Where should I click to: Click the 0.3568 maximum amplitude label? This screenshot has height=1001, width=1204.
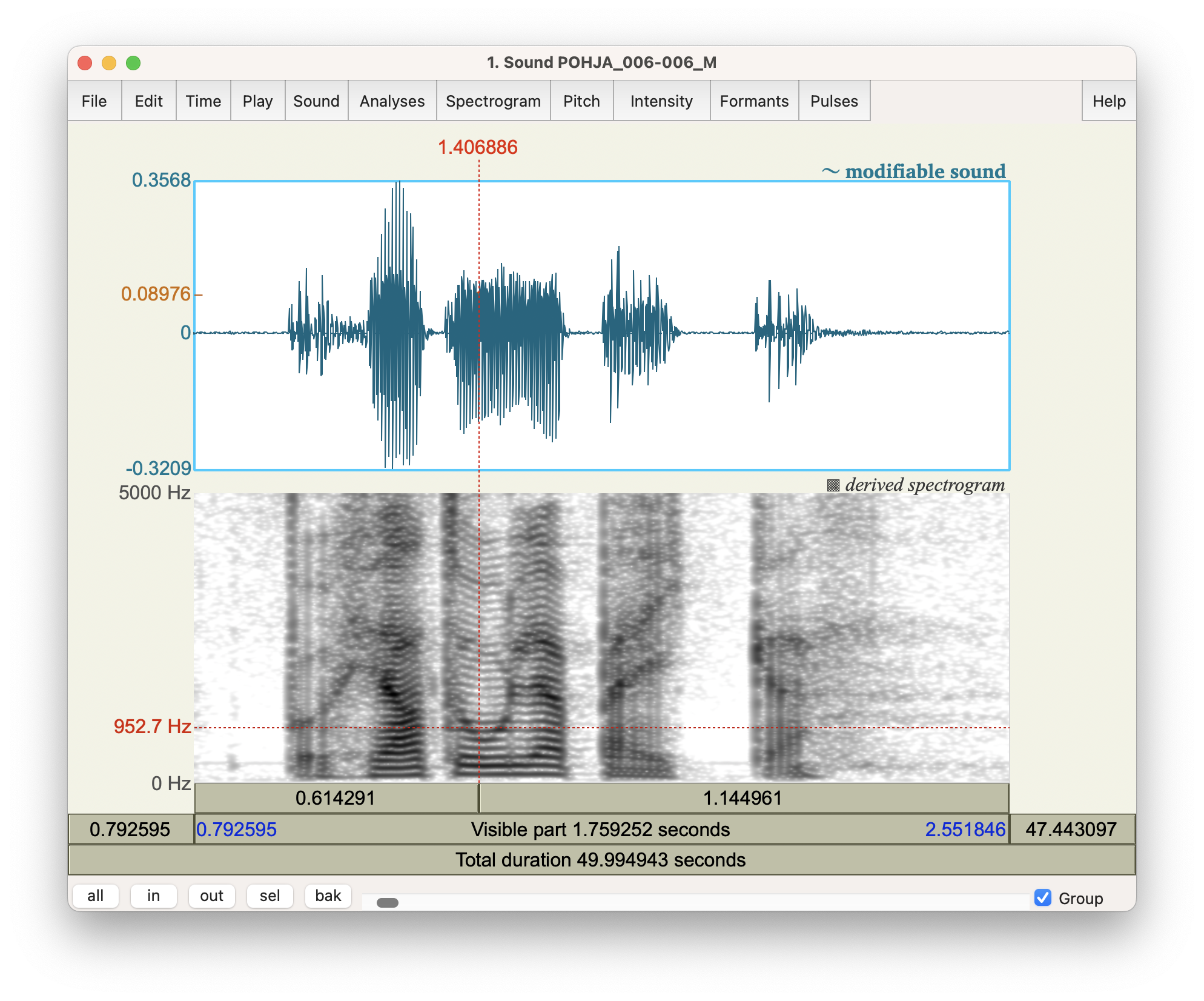click(162, 180)
